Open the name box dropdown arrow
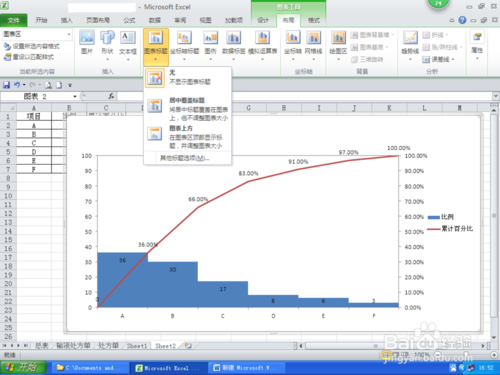Viewport: 500px width, 375px height. coord(75,96)
